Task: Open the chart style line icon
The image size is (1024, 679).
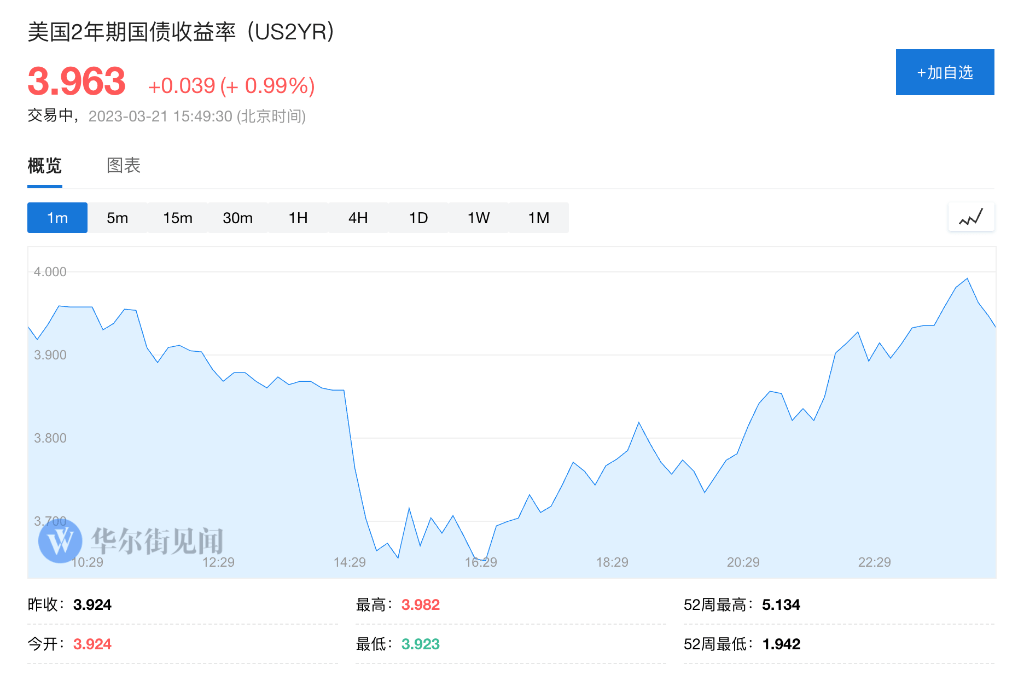Action: [971, 216]
